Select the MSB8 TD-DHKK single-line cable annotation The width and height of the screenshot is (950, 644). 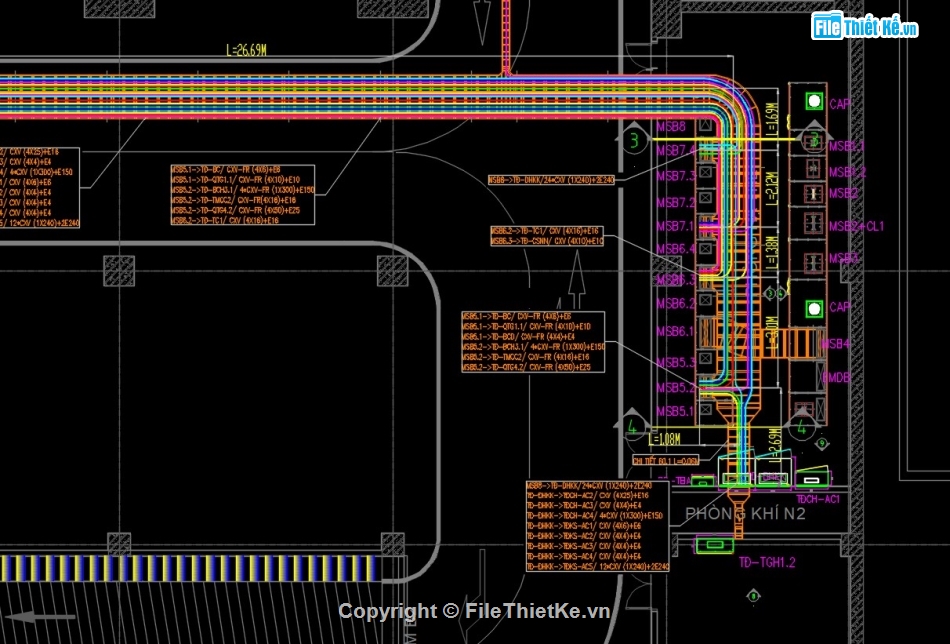click(x=551, y=179)
